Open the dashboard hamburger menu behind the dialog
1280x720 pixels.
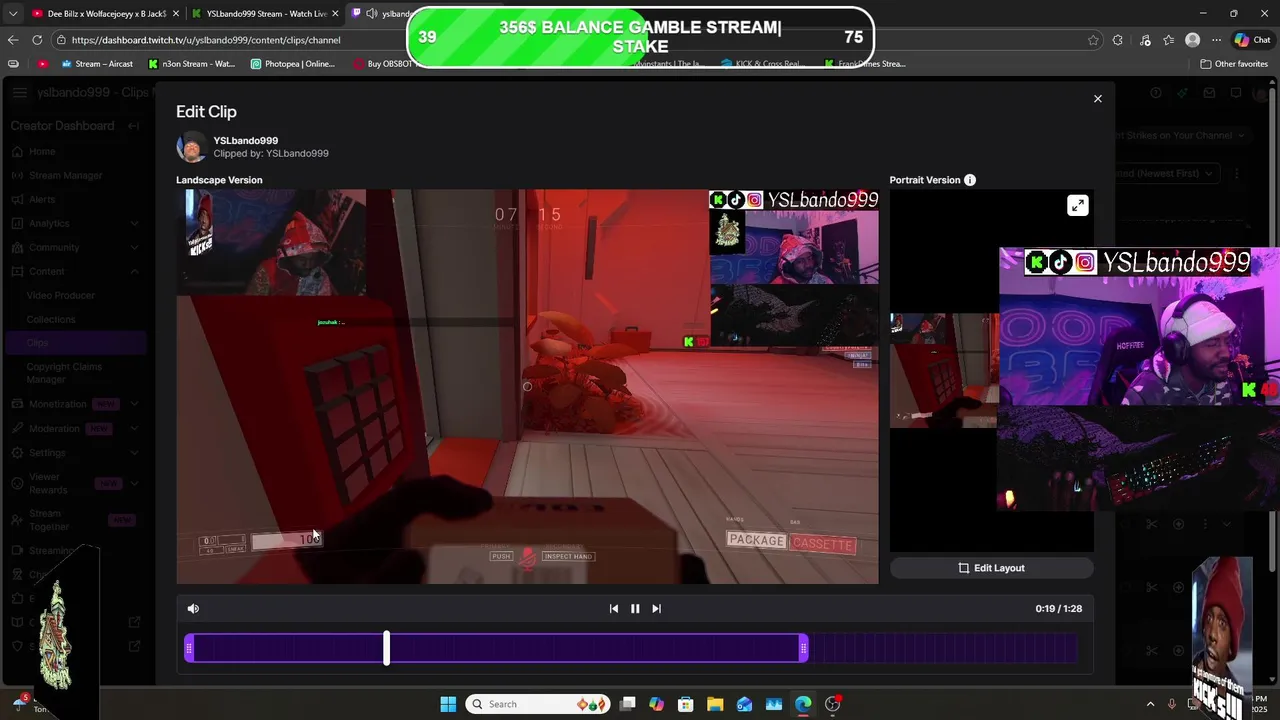click(x=20, y=93)
